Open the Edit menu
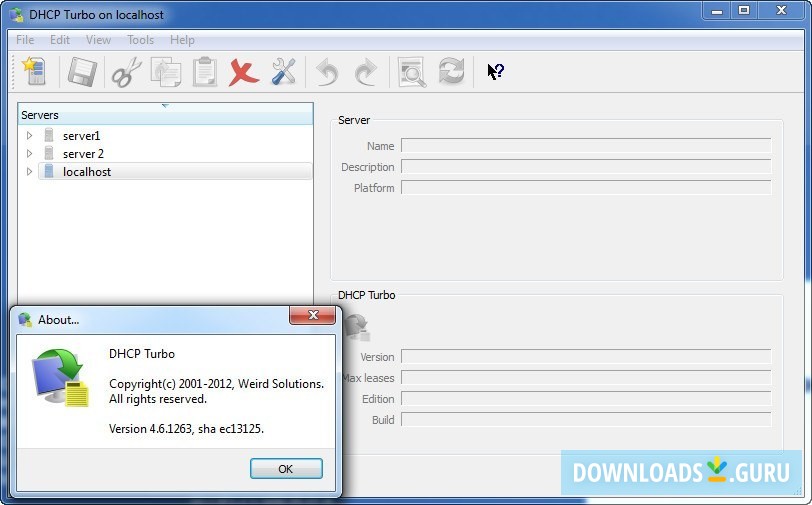The image size is (812, 505). [60, 40]
